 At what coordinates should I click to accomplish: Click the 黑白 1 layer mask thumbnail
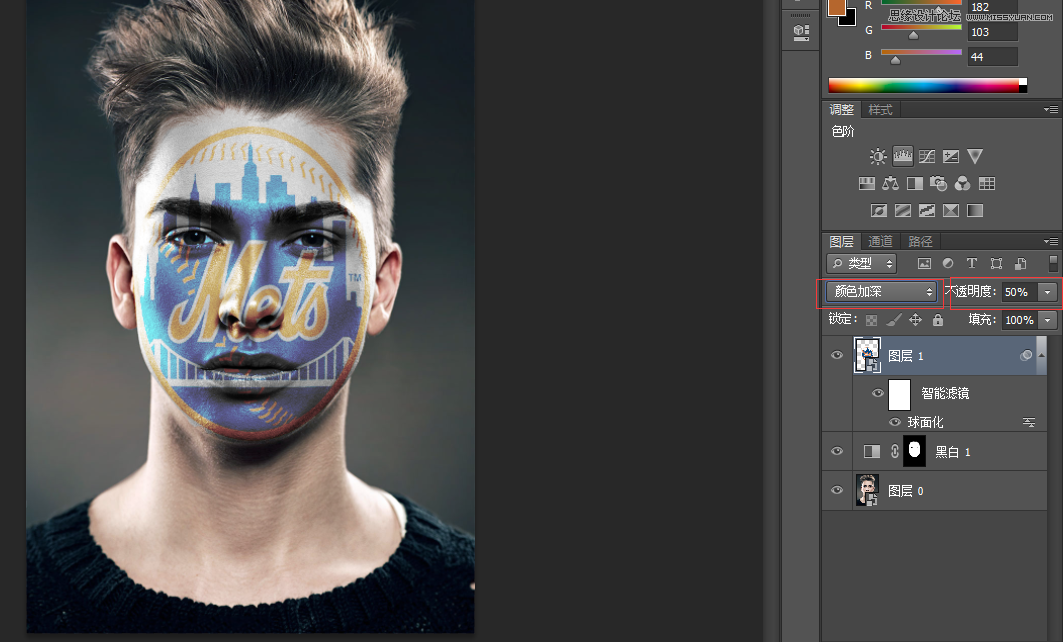point(915,452)
